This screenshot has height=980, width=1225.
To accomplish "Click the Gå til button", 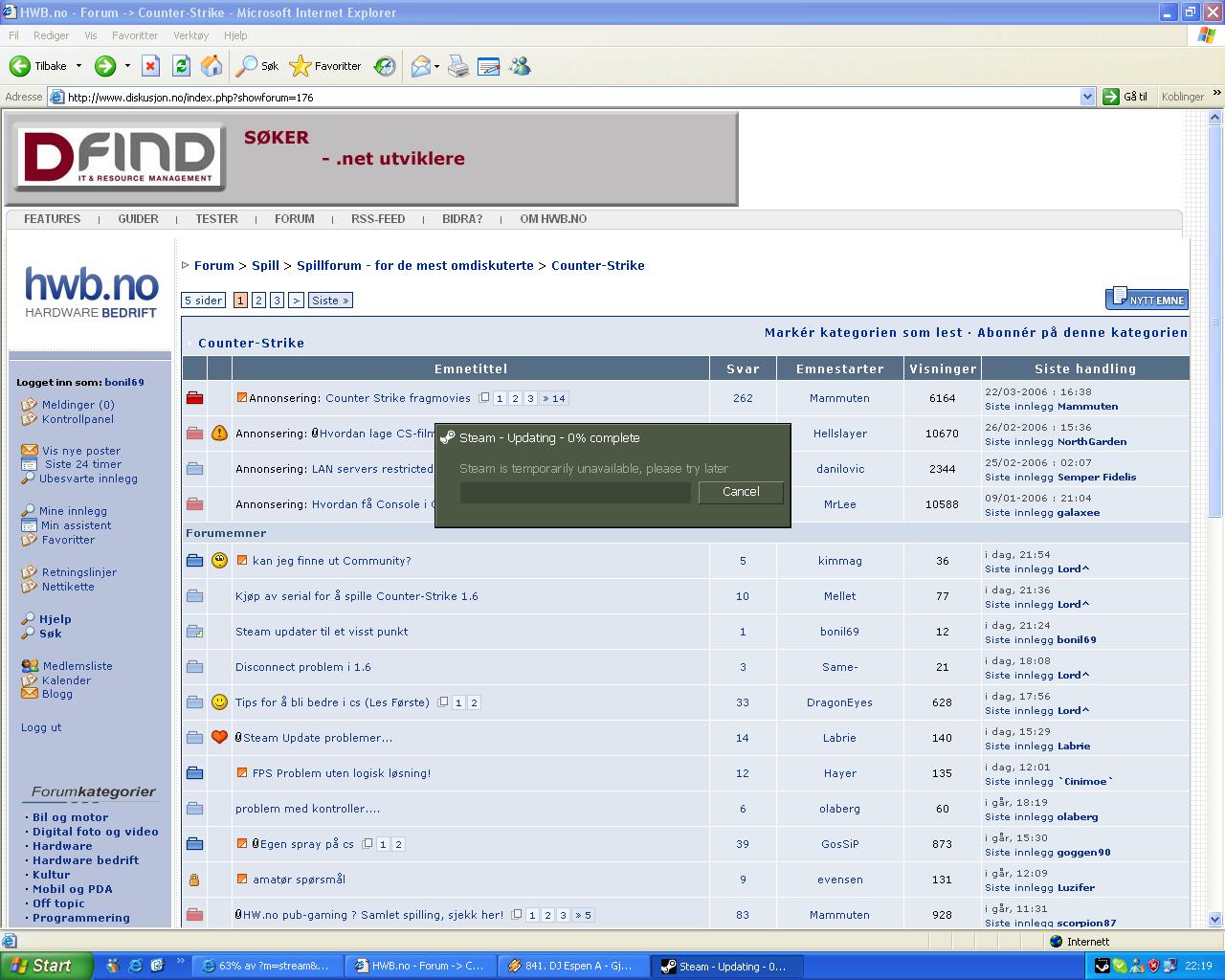I will point(1125,97).
